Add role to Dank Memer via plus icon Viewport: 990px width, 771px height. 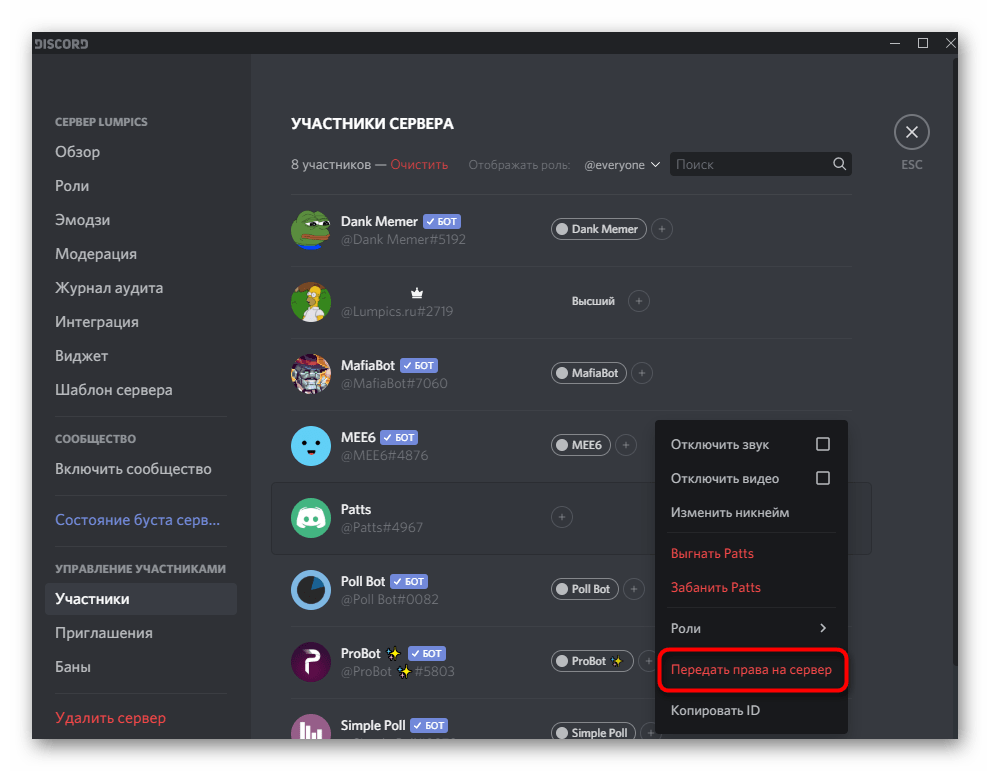661,229
